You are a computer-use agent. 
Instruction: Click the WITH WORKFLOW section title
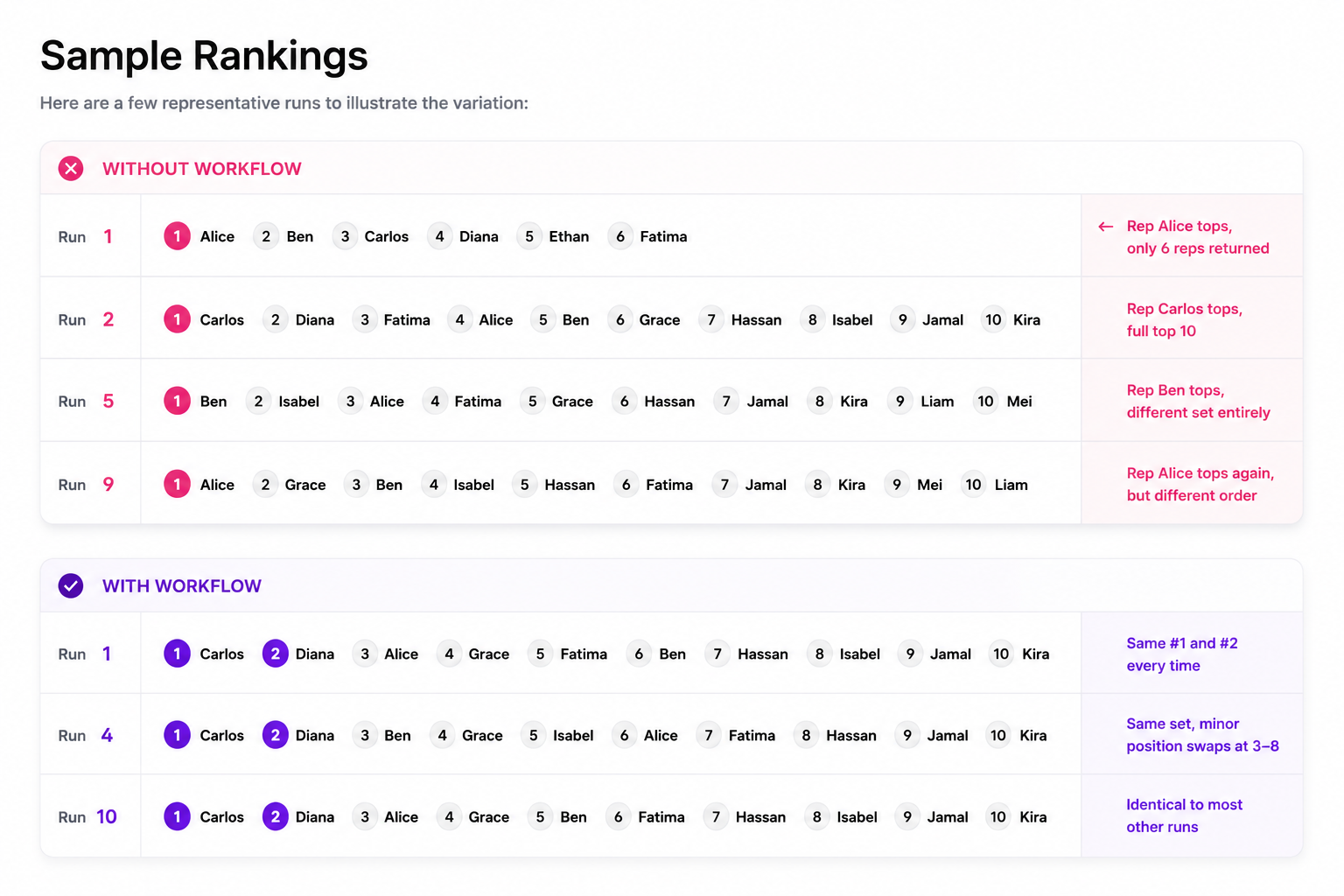tap(182, 586)
